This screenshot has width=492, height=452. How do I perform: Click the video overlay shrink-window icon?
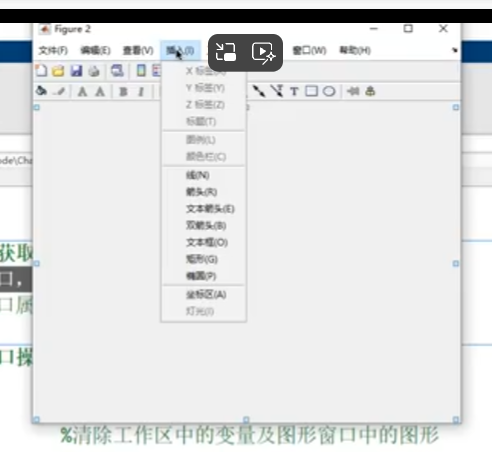[226, 52]
